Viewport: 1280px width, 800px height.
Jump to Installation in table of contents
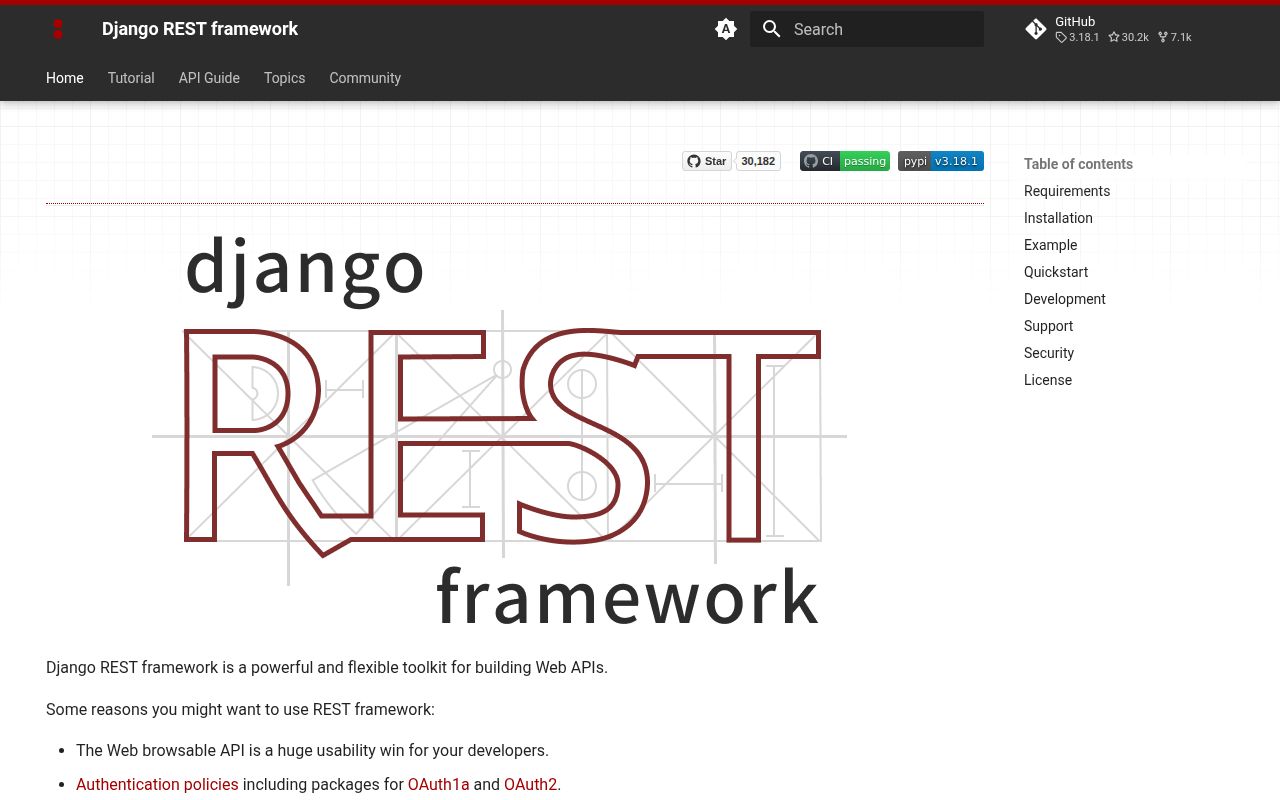coord(1058,218)
